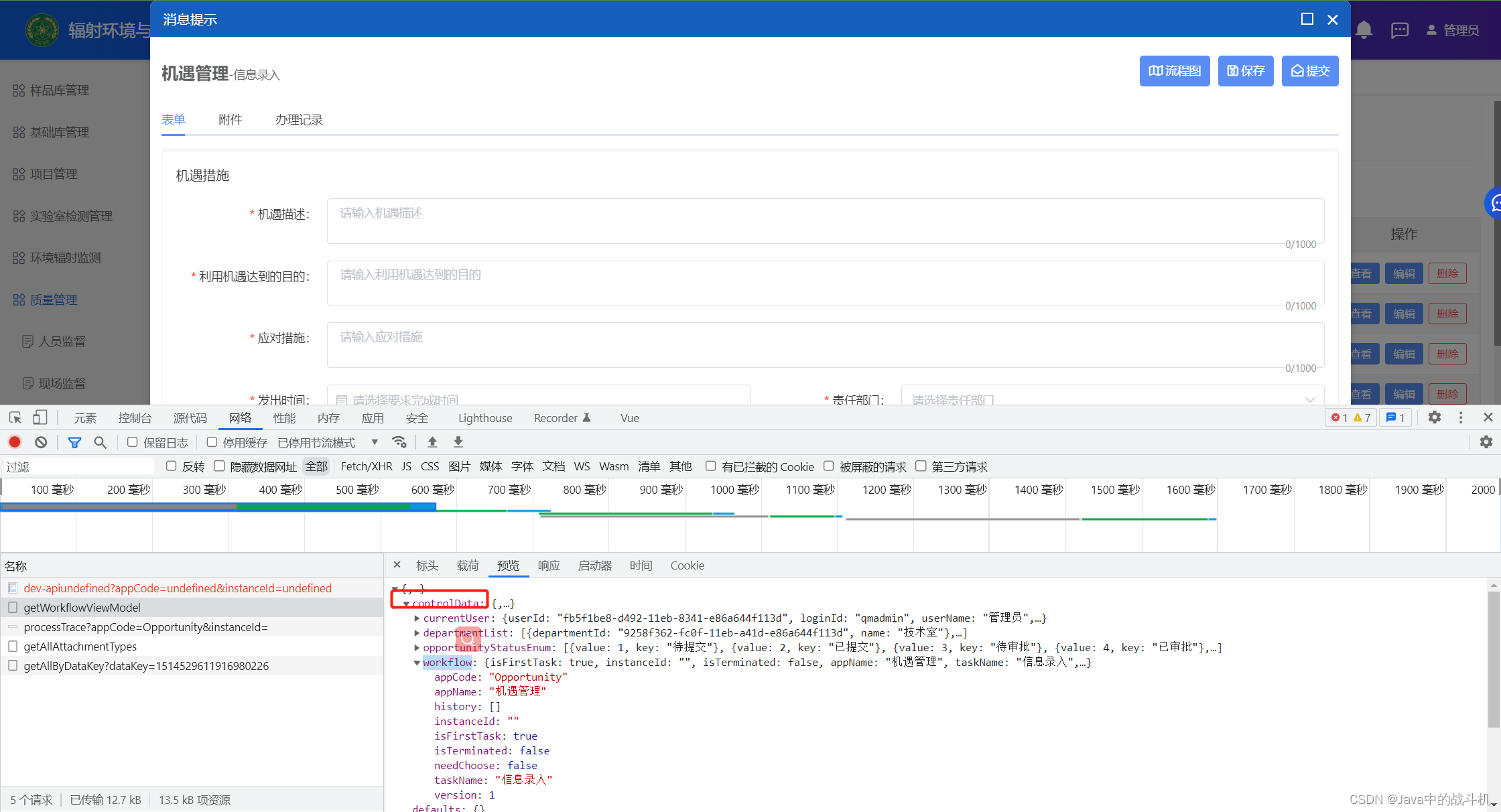Click the 提交 submit button
Image resolution: width=1501 pixels, height=812 pixels.
tap(1309, 71)
